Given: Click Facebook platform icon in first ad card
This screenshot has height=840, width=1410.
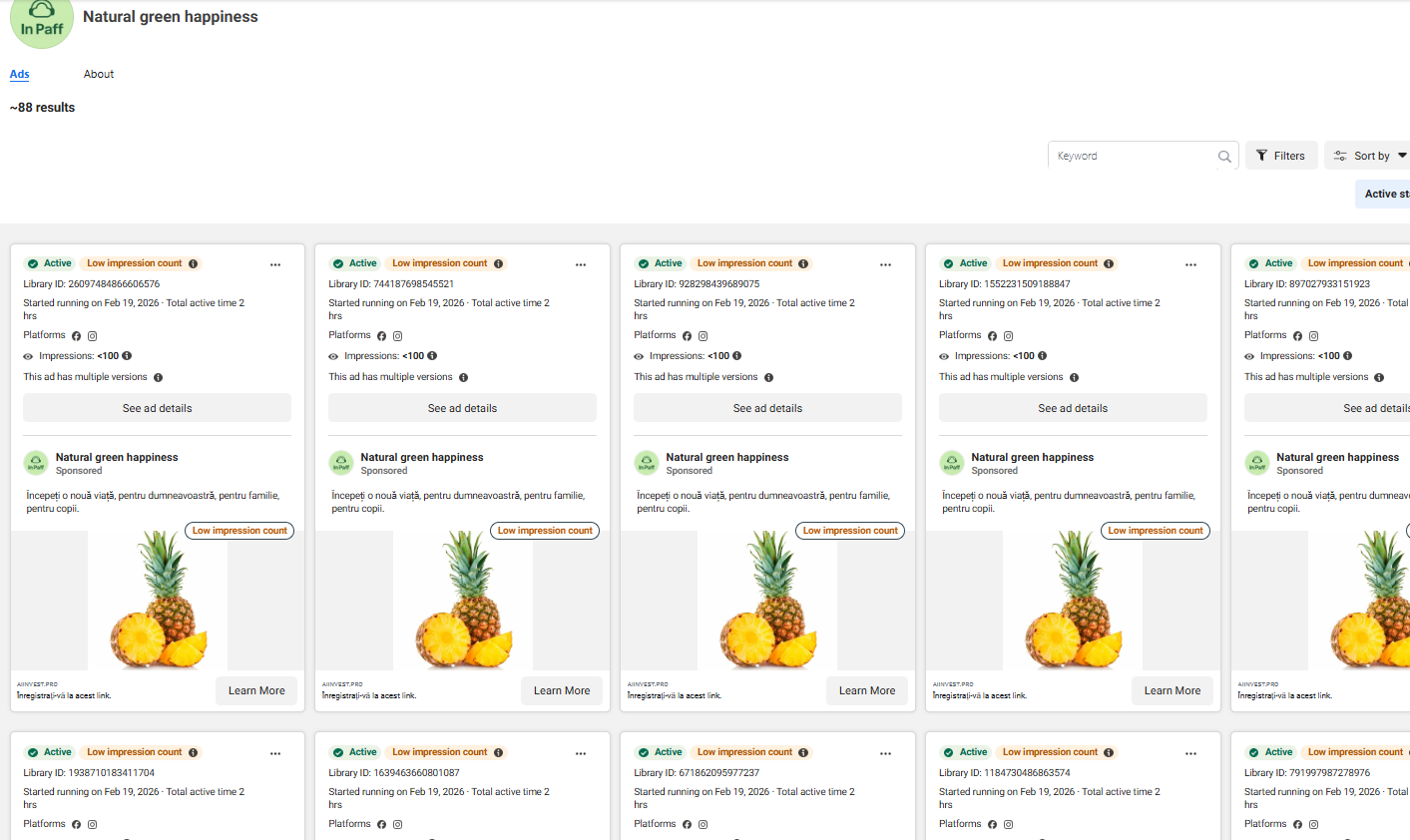Looking at the screenshot, I should click(x=76, y=336).
